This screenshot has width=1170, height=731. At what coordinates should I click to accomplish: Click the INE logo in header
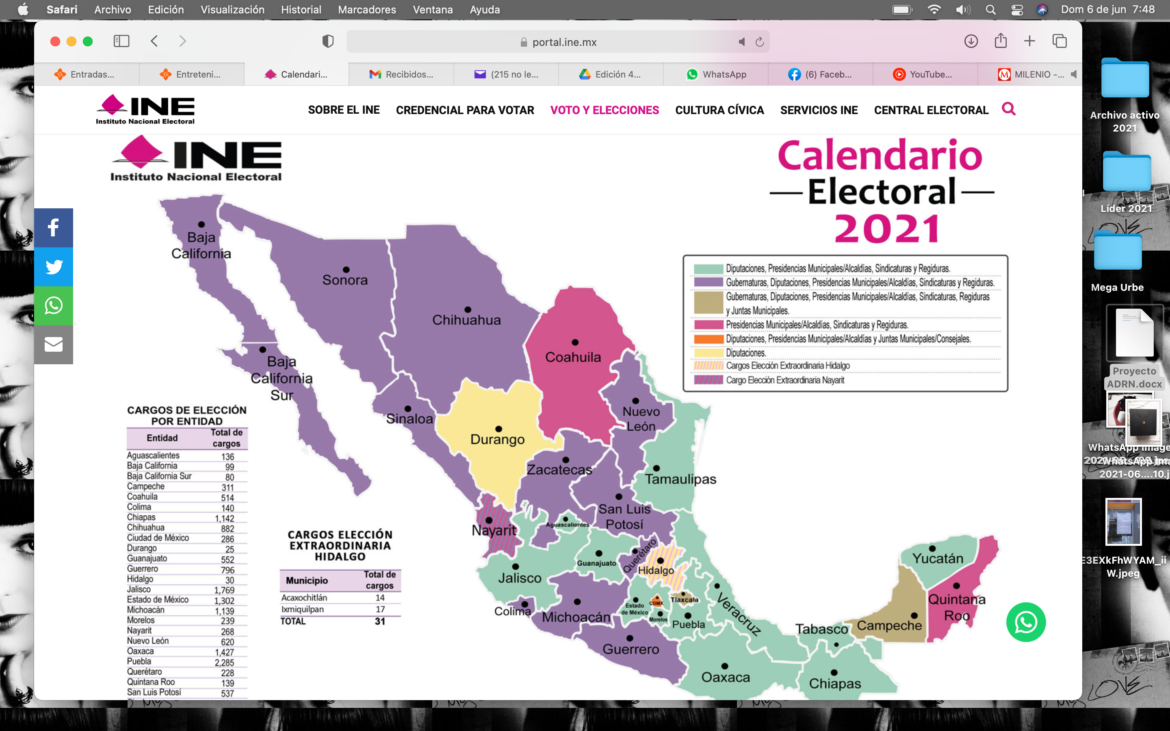click(x=146, y=110)
